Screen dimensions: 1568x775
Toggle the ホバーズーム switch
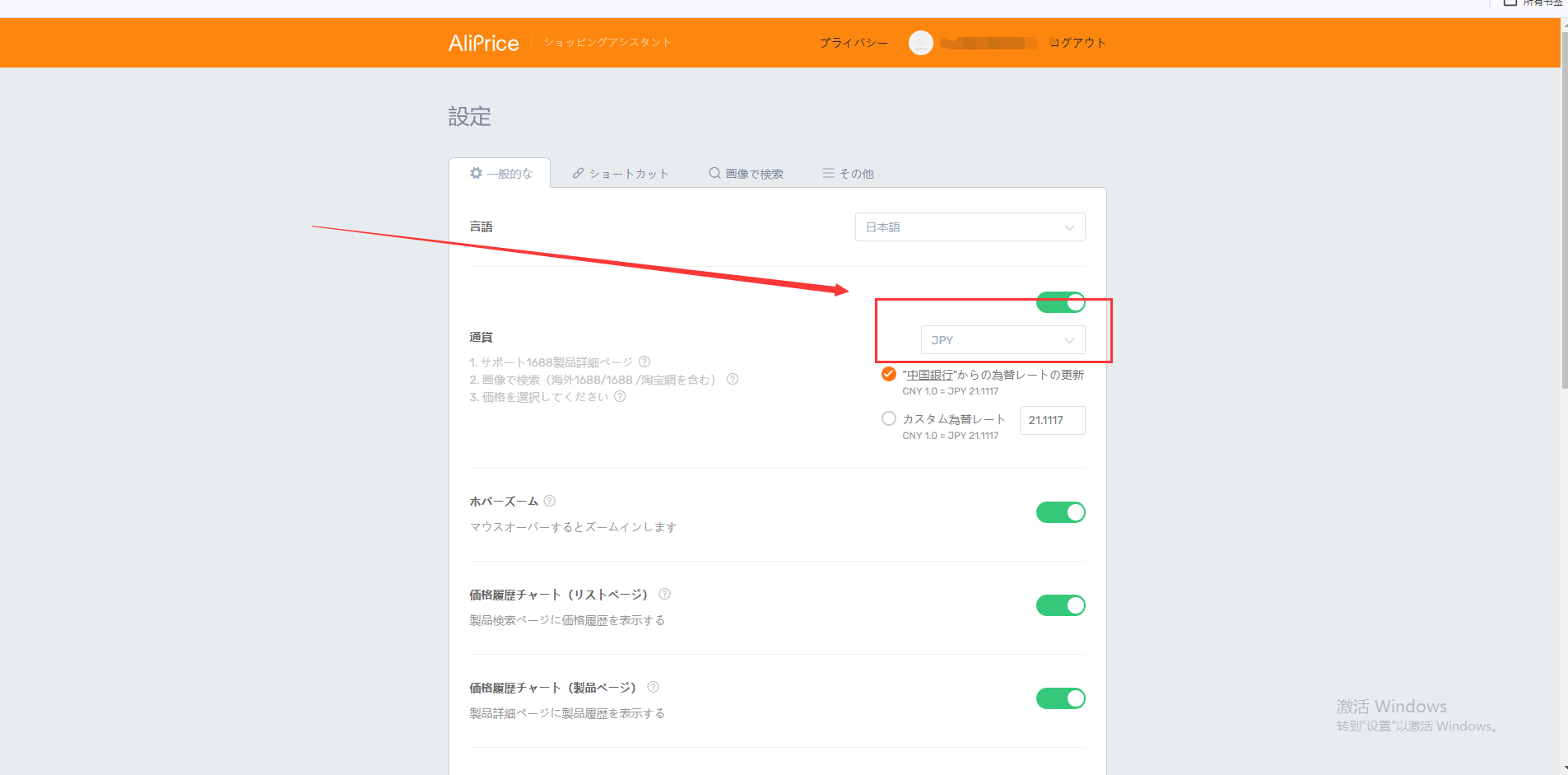click(1060, 512)
